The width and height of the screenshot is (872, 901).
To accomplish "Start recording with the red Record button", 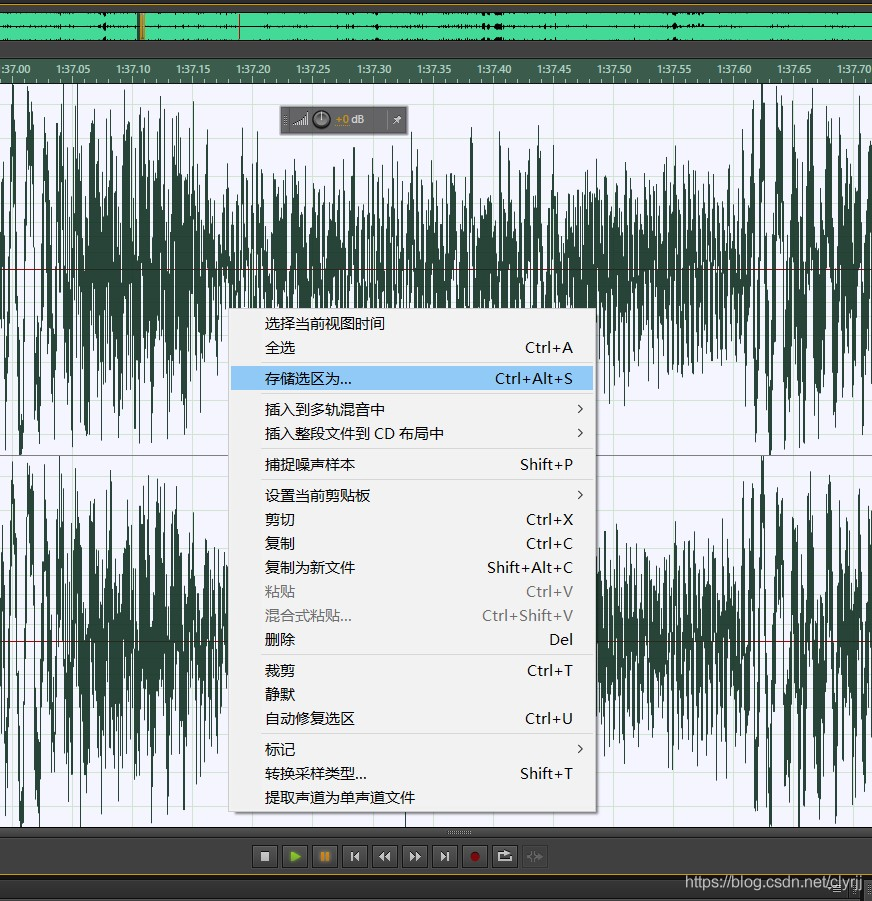I will pos(475,857).
